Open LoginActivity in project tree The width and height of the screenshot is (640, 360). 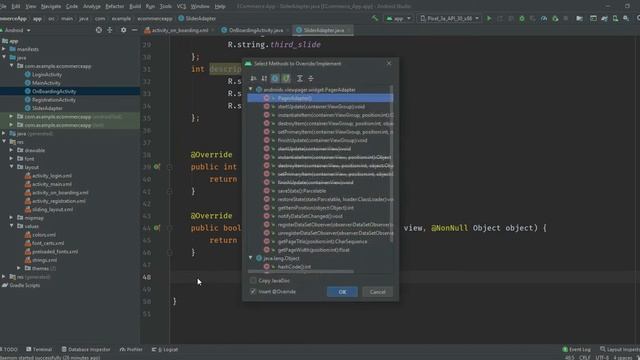(47, 75)
